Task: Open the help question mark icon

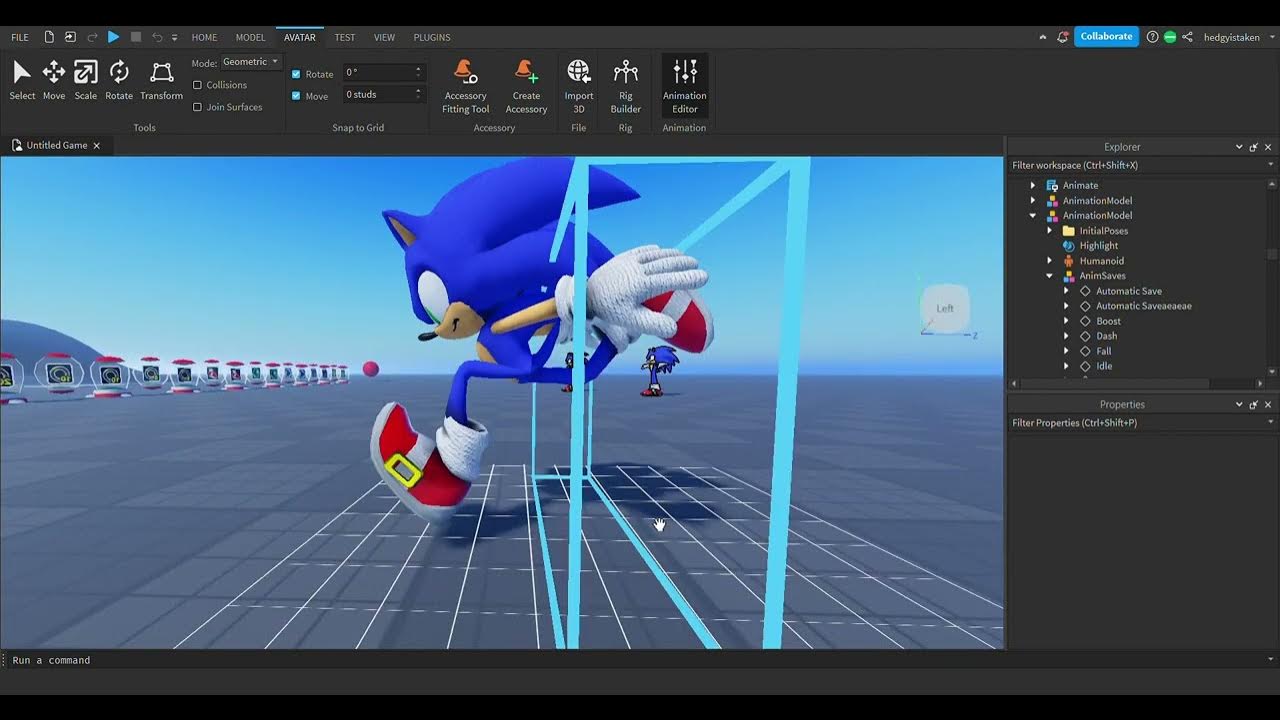Action: tap(1152, 37)
